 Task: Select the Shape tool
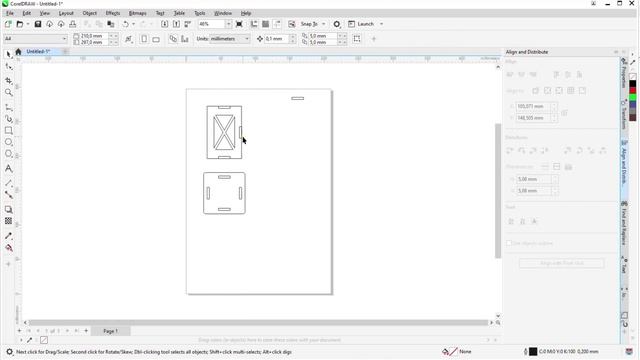tap(9, 67)
